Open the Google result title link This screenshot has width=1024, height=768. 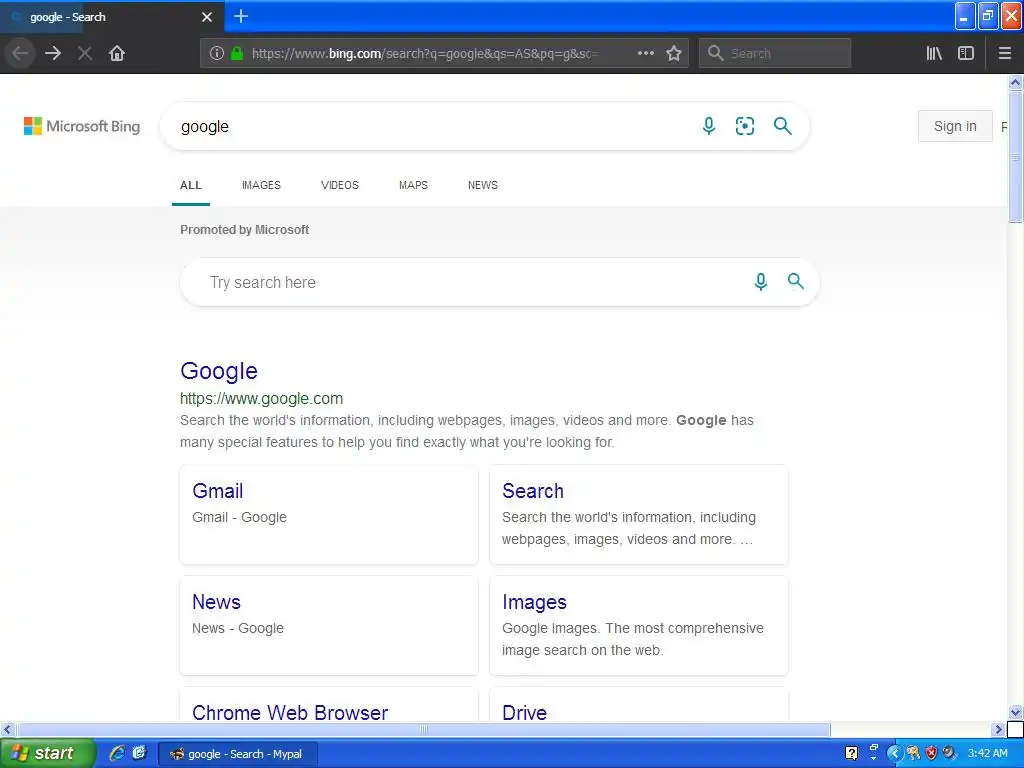pyautogui.click(x=219, y=370)
